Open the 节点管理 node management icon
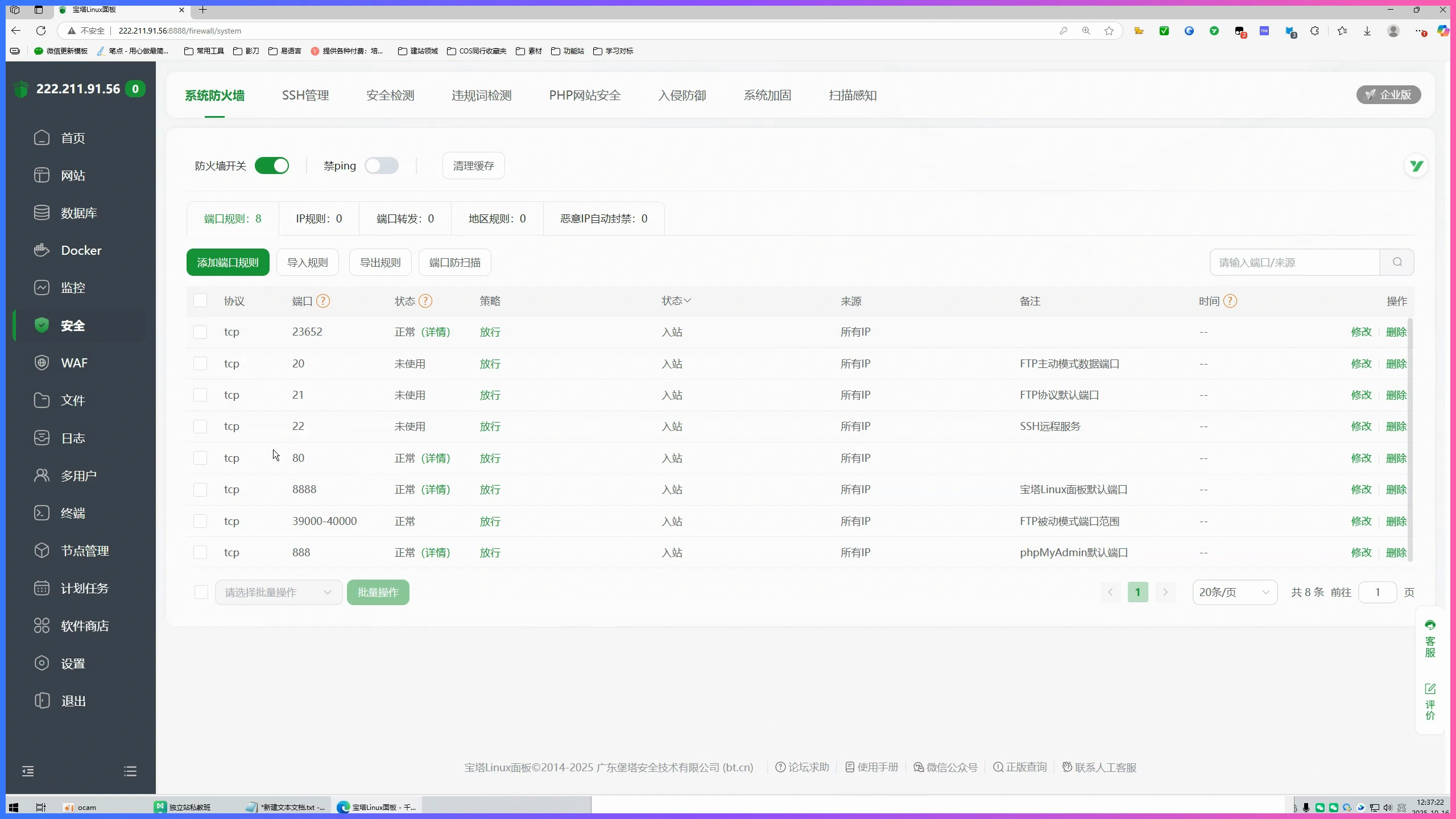1456x819 pixels. 42,551
